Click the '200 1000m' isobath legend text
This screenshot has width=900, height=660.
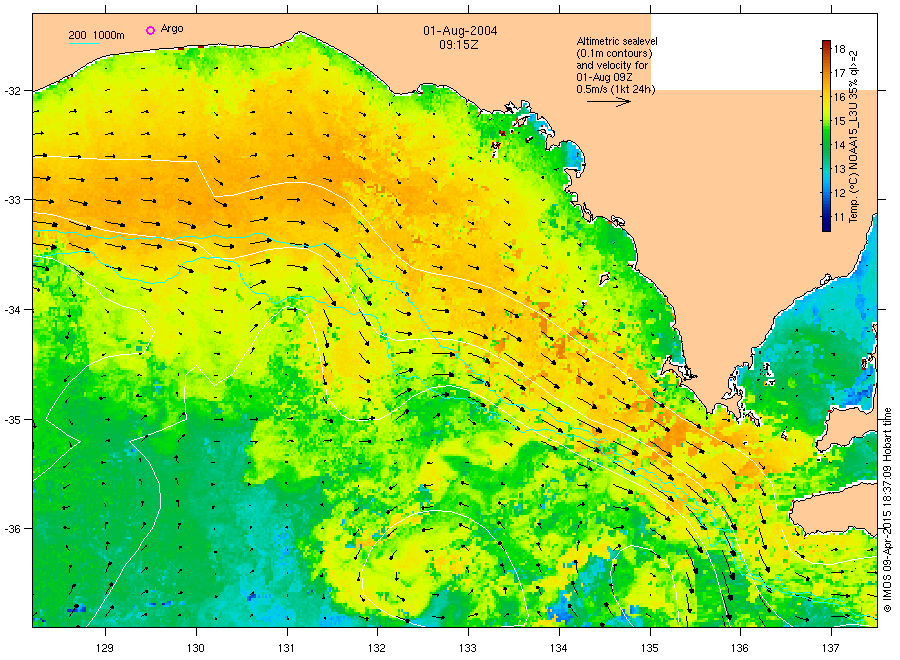(96, 35)
